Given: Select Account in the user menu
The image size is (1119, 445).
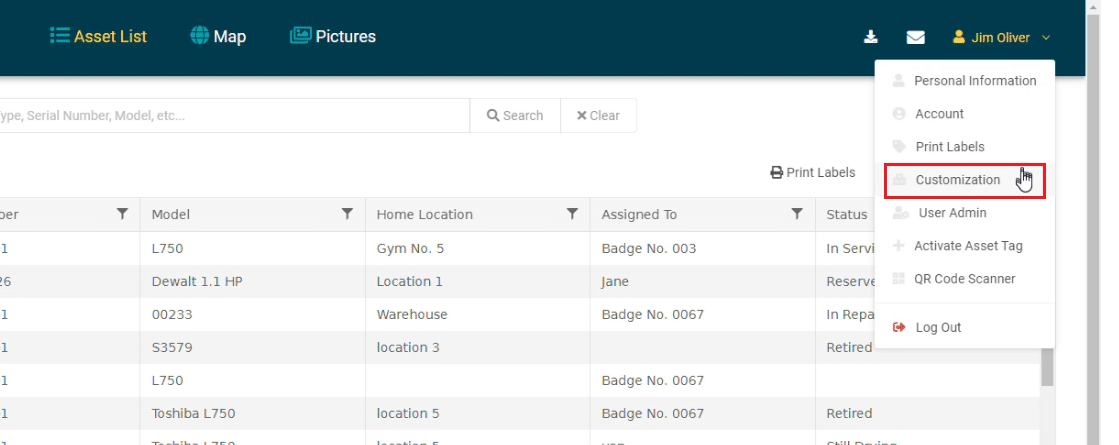Looking at the screenshot, I should click(x=939, y=114).
